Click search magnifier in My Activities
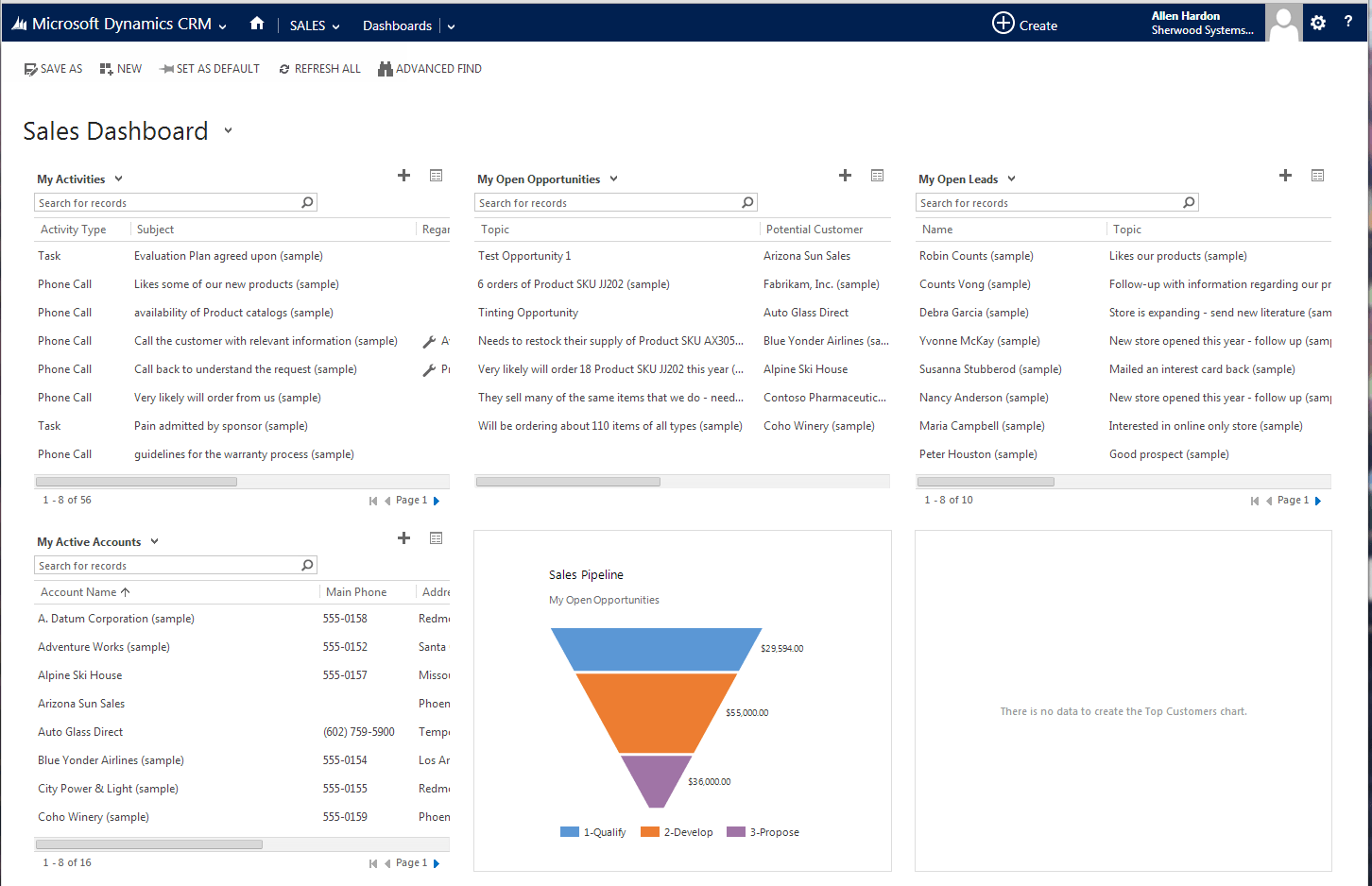 point(307,202)
